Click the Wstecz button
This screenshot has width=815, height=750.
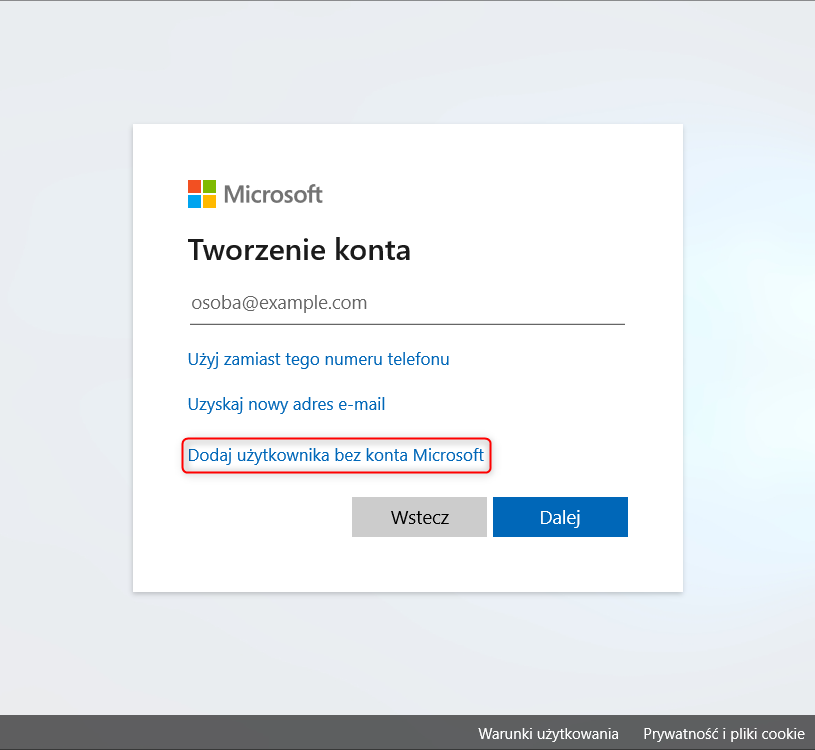[419, 517]
